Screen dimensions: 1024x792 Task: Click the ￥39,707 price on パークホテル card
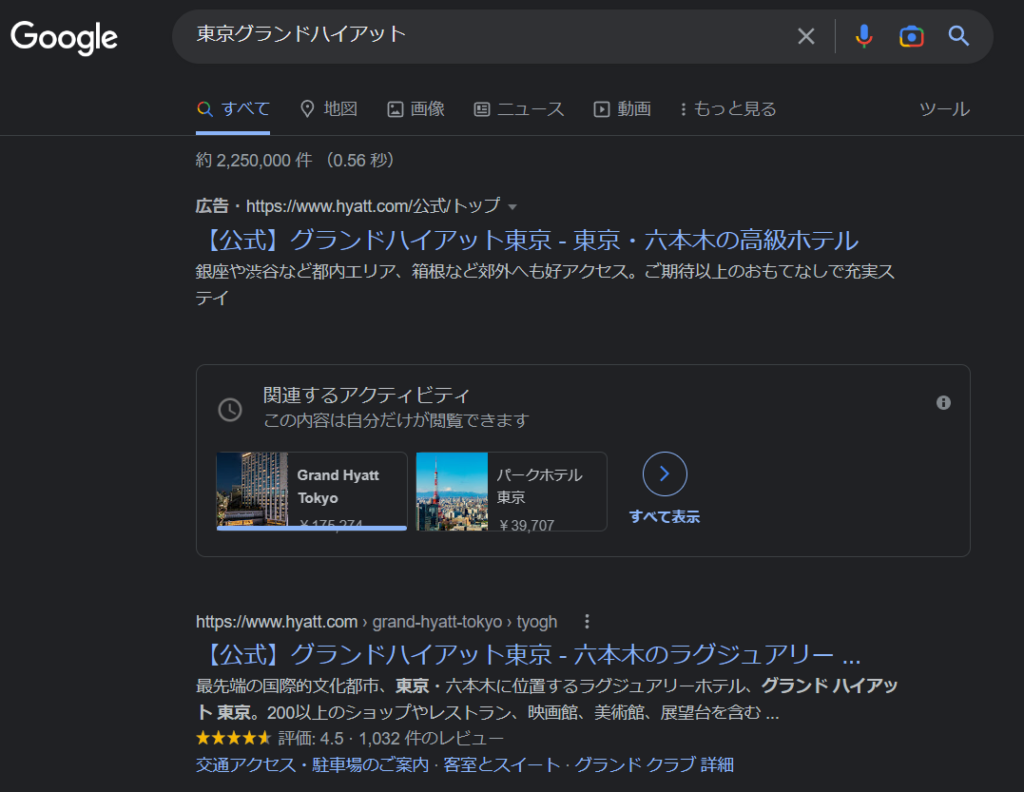tap(526, 525)
